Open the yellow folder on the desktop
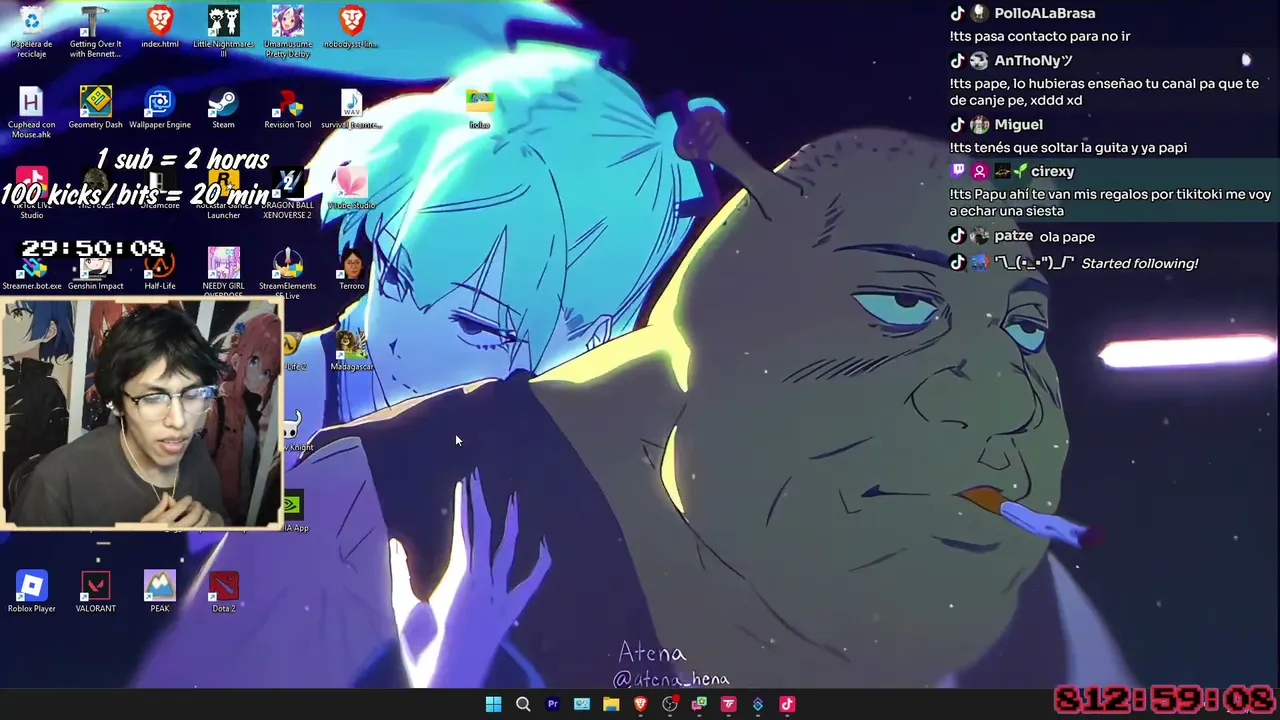Image resolution: width=1280 pixels, height=720 pixels. (x=480, y=108)
